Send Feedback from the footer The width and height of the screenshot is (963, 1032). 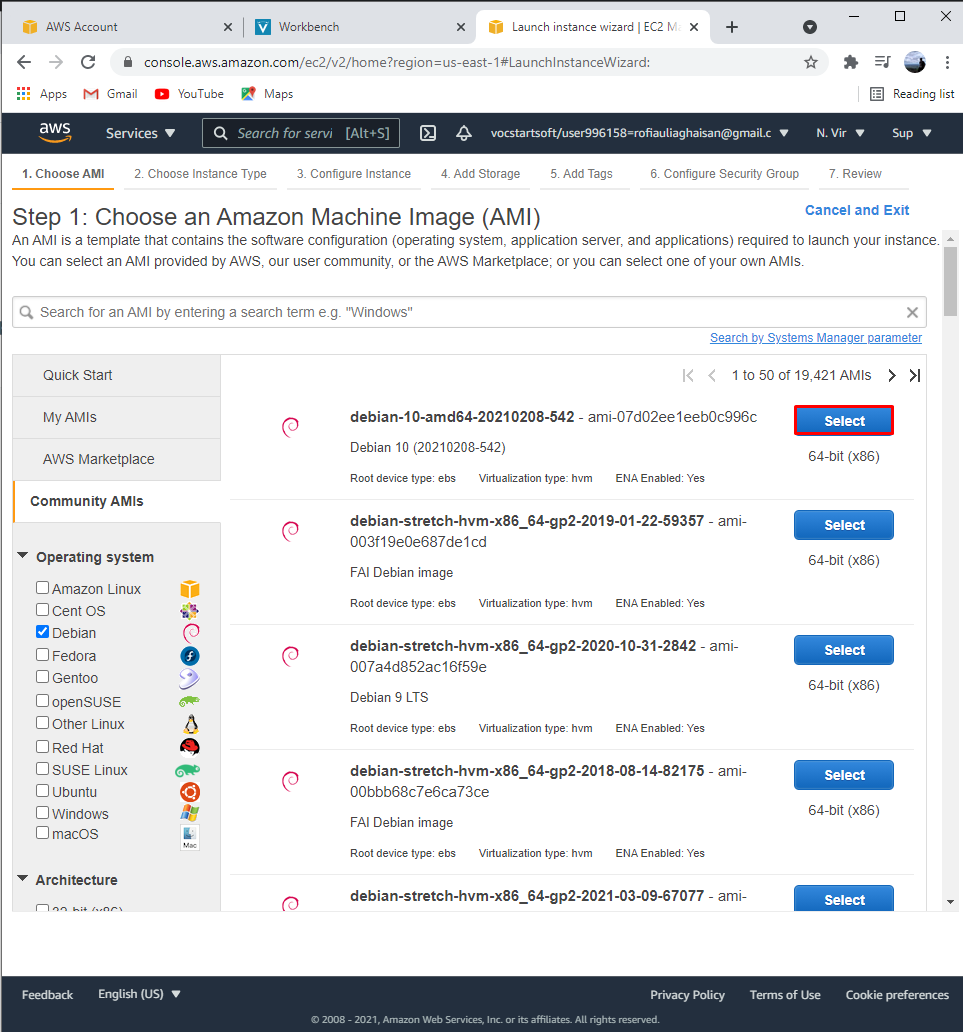click(x=47, y=994)
